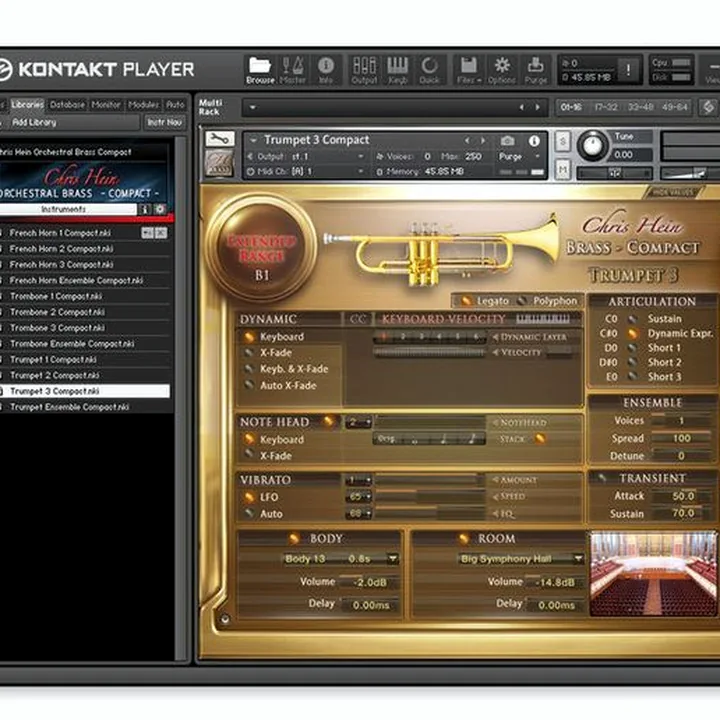Adjust the Velocity slider bar

429,353
